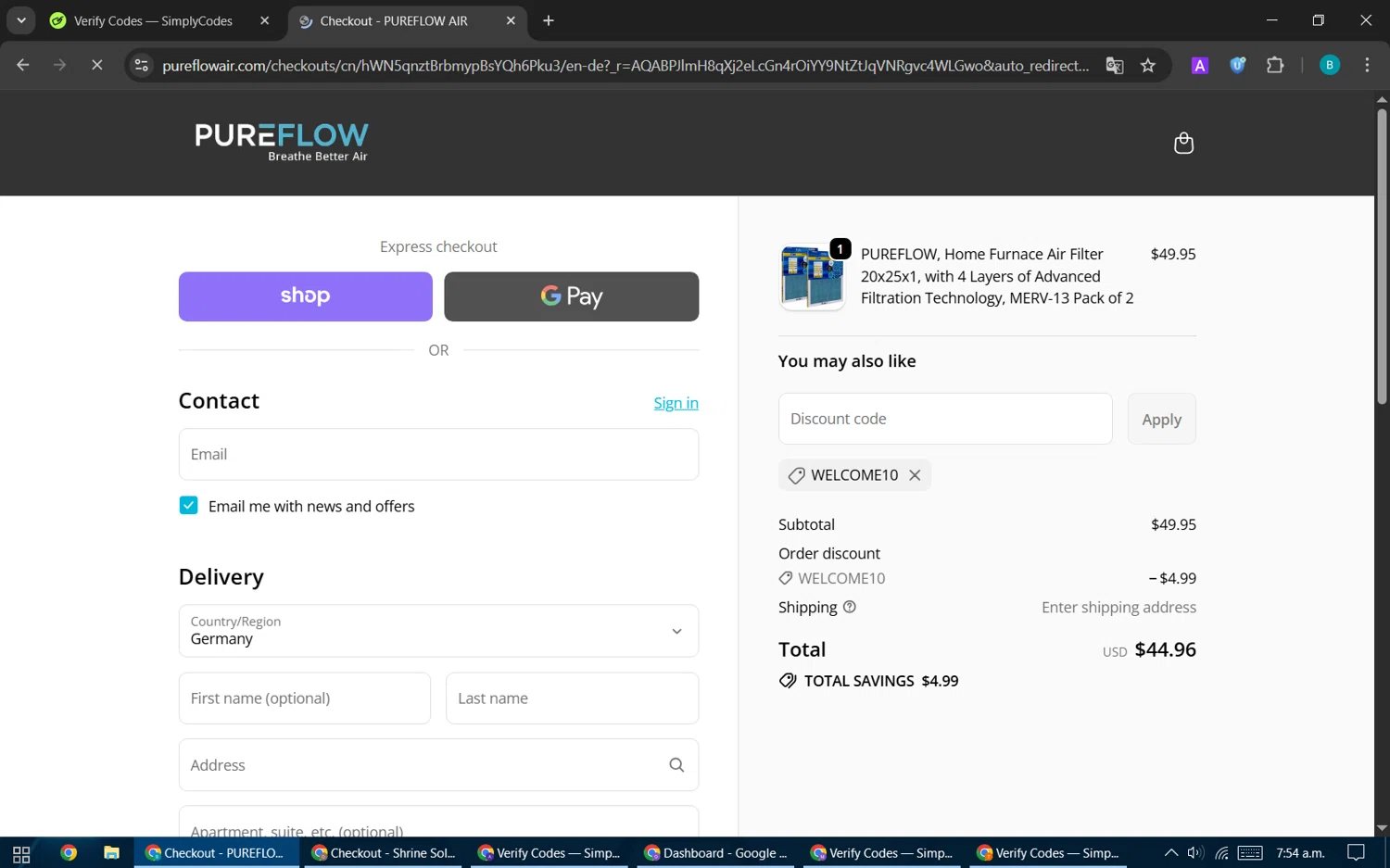This screenshot has width=1390, height=868.
Task: Switch to Checkout - Shrine Sol... taskbar window
Action: pos(384,853)
